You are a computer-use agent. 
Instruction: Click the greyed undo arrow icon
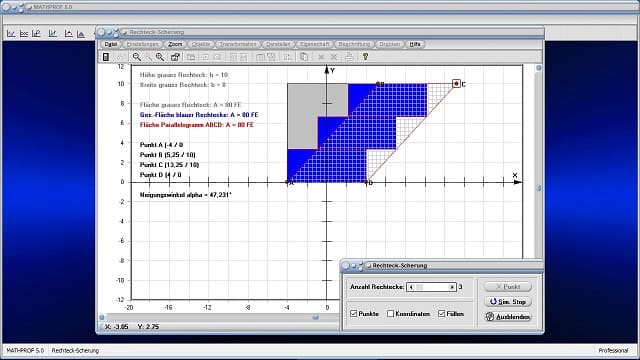coord(120,57)
